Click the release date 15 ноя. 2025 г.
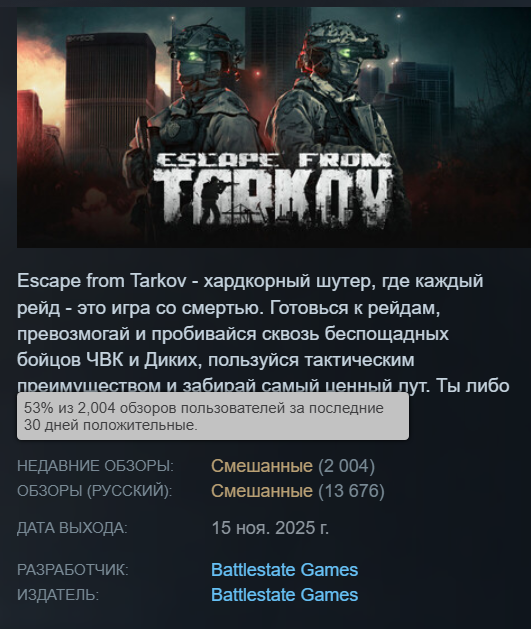Viewport: 531px width, 629px height. pos(270,528)
